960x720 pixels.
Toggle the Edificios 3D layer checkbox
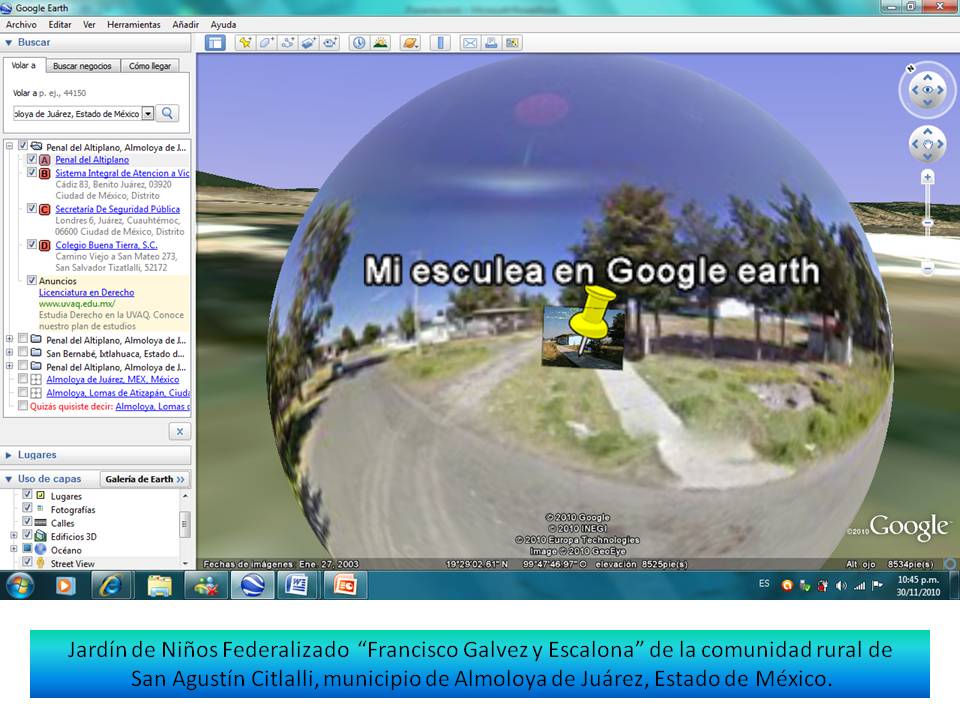(x=27, y=536)
